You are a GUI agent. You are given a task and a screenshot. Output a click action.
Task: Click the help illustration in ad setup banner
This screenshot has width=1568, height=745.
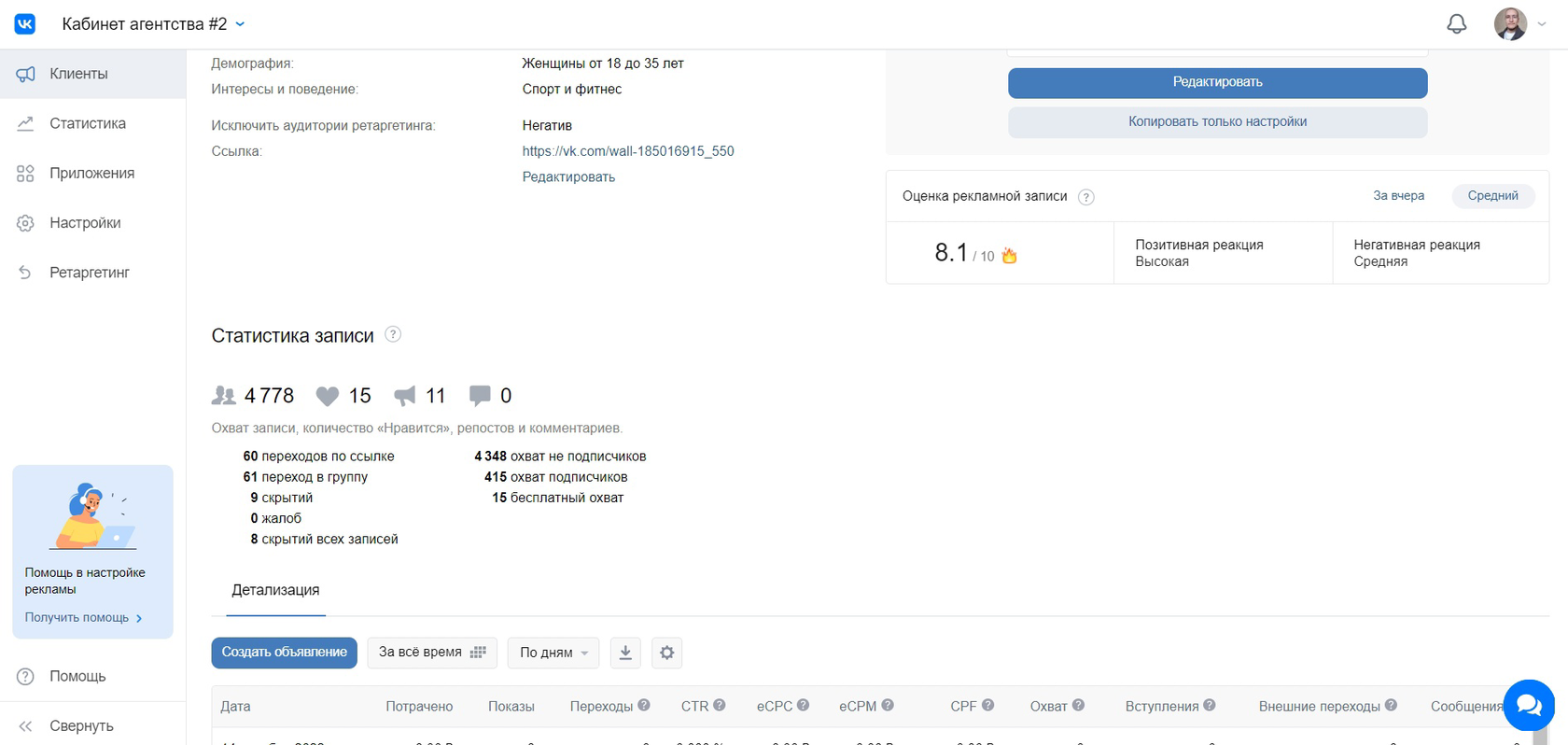91,516
